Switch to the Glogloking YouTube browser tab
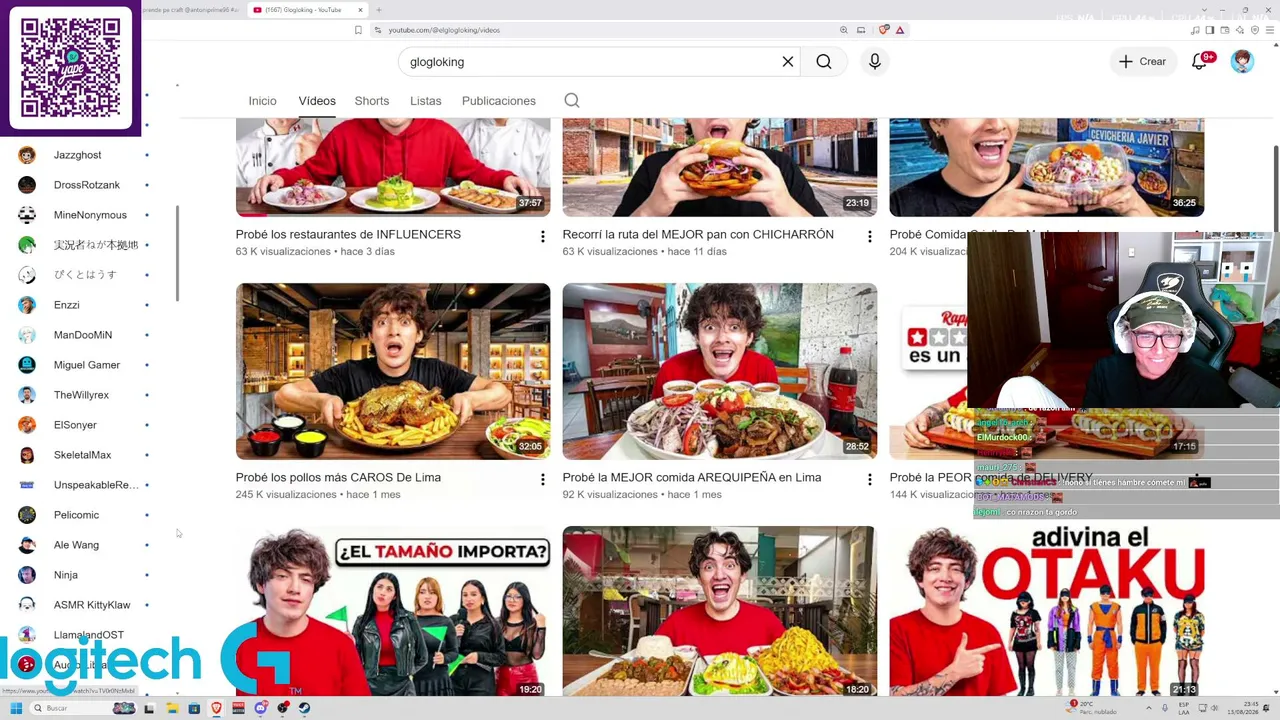1280x720 pixels. 308,10
